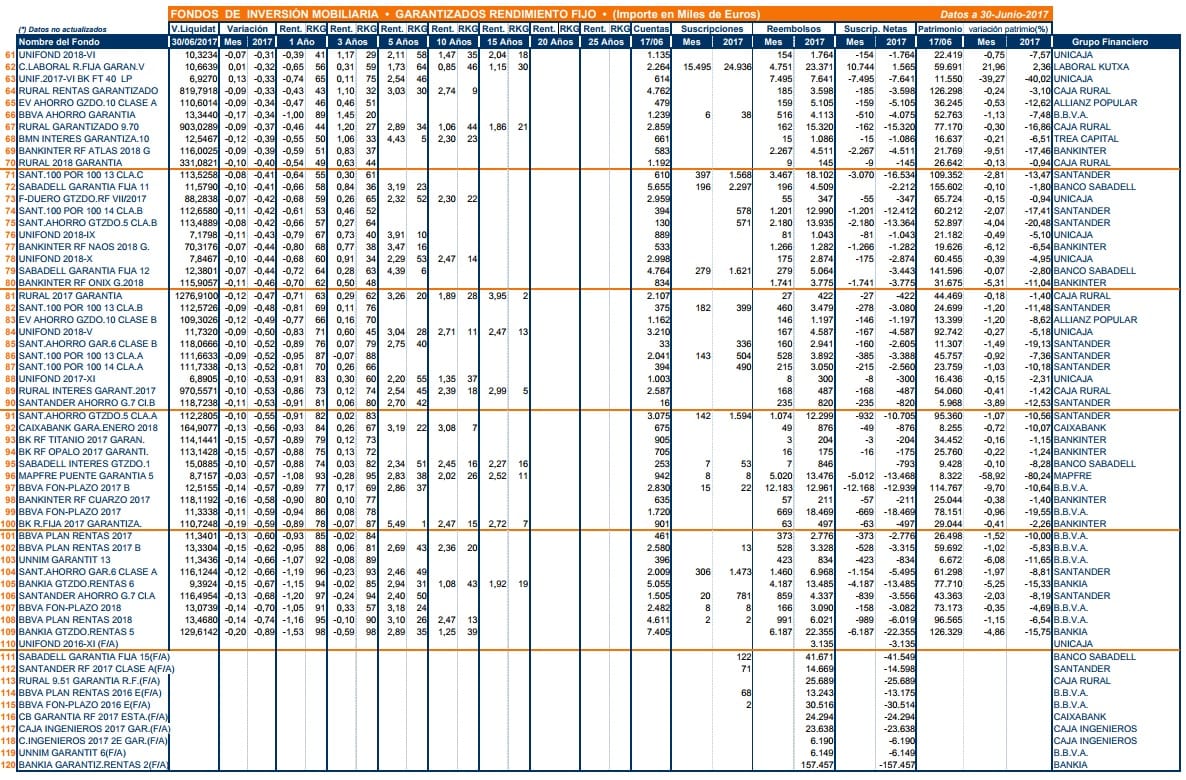Click fund 'BANKINTER RF CUARZO 2017'
Image resolution: width=1186 pixels, height=780 pixels.
pos(84,500)
